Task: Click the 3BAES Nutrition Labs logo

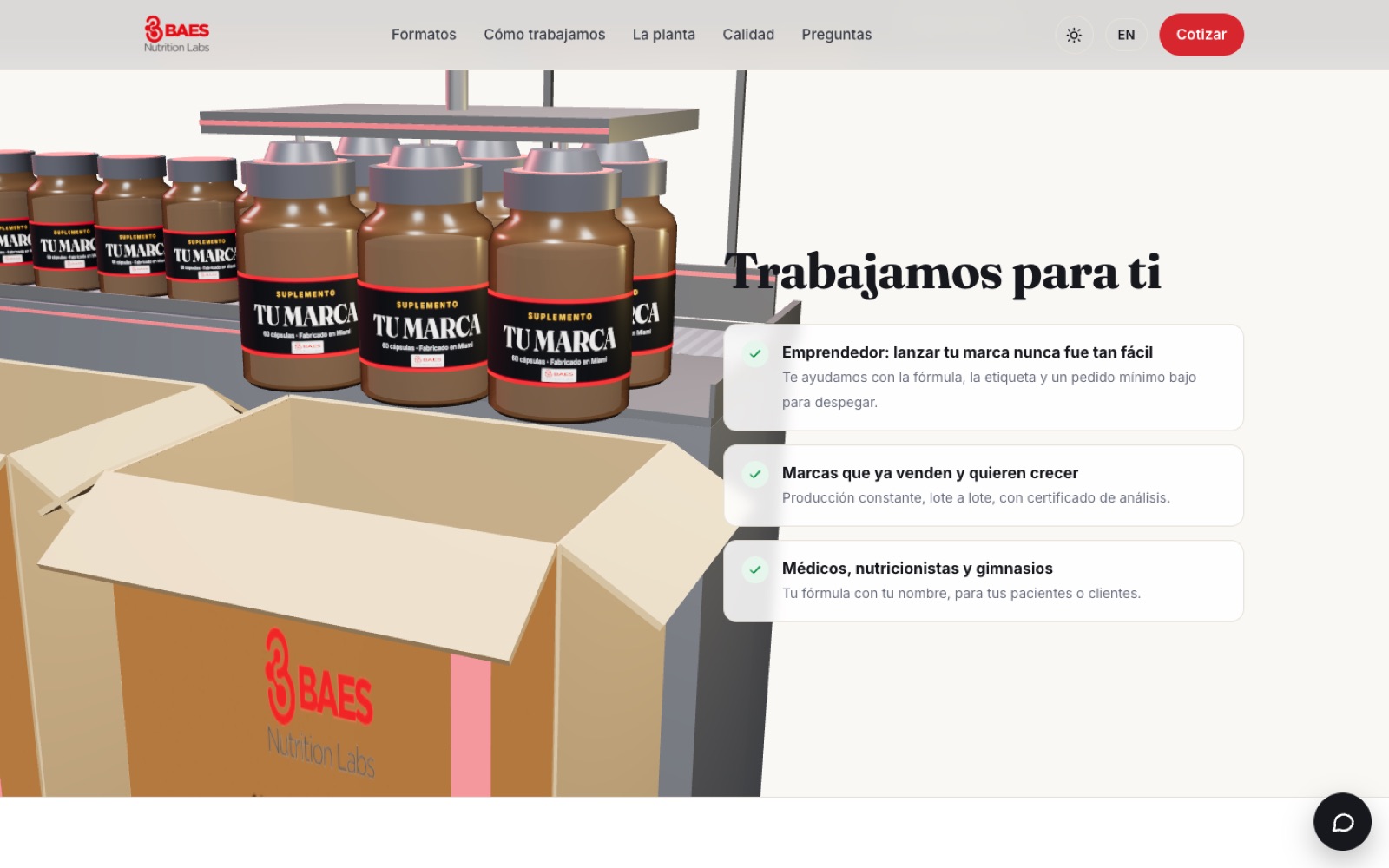Action: click(177, 35)
